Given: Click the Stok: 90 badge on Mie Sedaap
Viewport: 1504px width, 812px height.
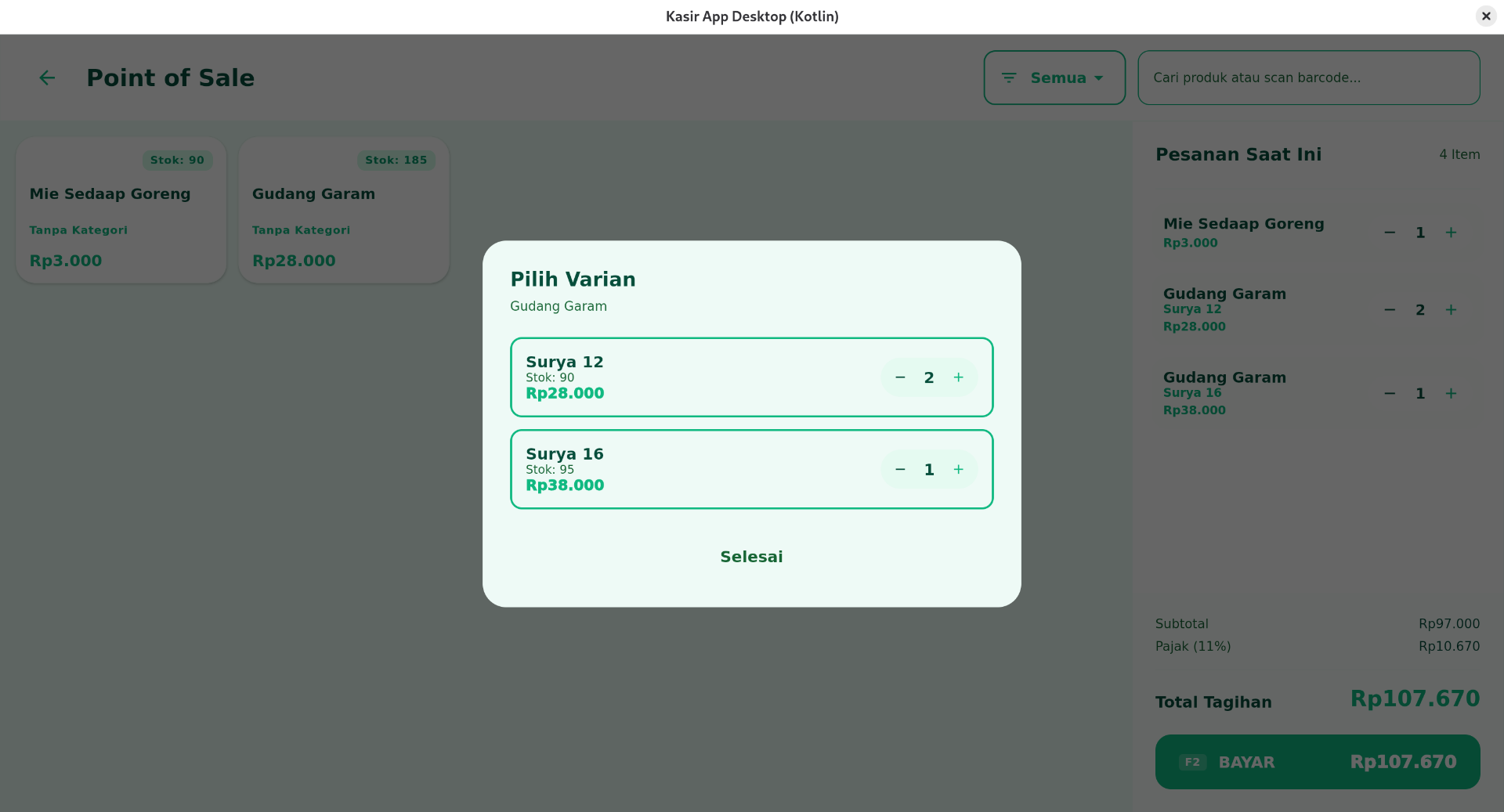Looking at the screenshot, I should [177, 160].
